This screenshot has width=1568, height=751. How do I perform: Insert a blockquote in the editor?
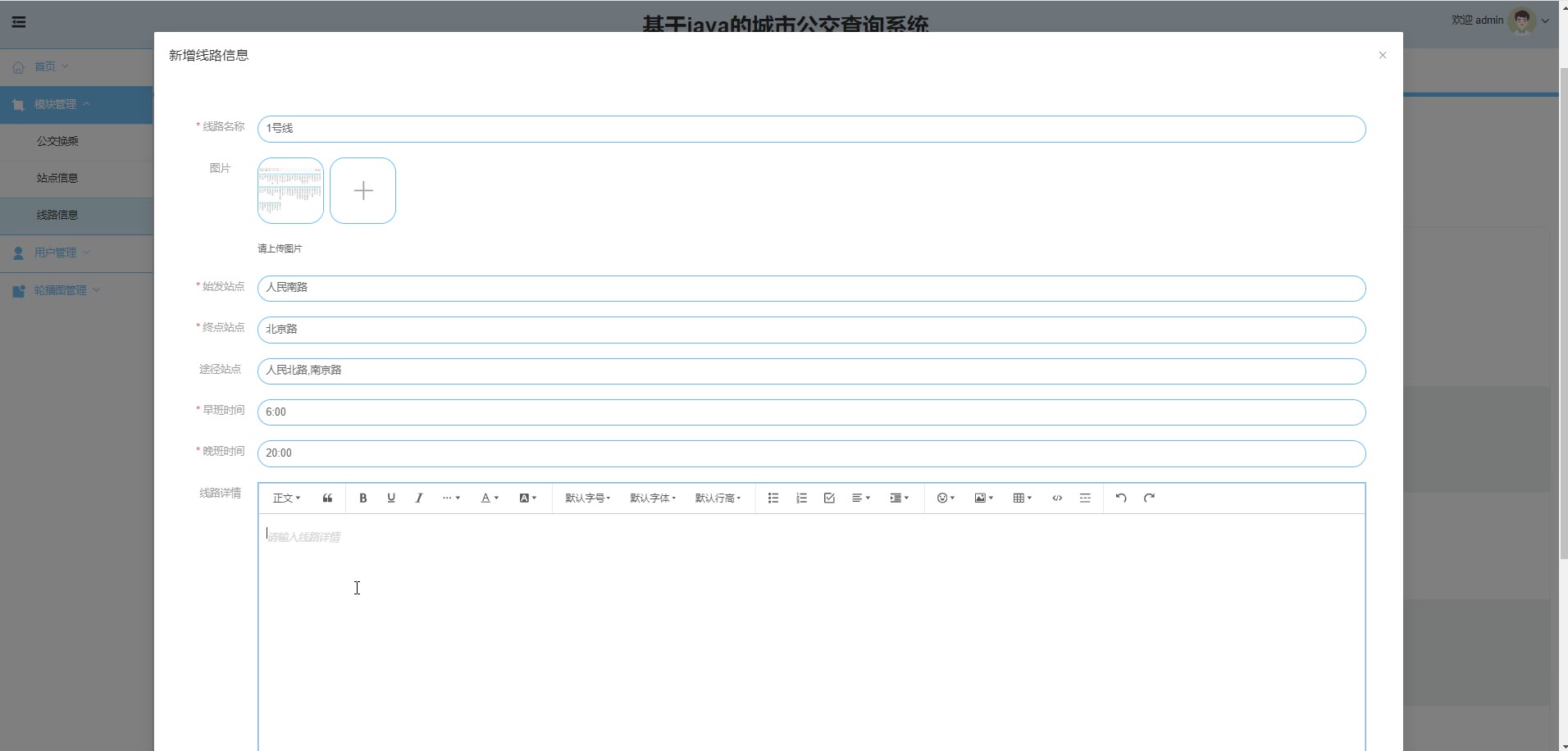[327, 498]
